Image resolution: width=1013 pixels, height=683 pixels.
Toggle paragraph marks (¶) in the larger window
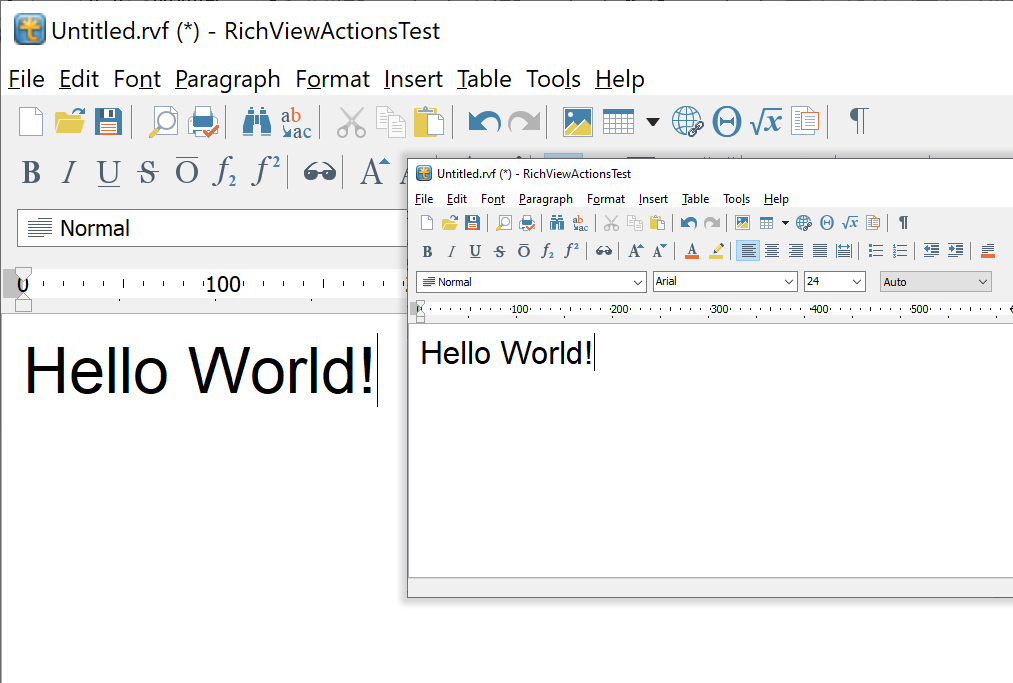[x=858, y=121]
